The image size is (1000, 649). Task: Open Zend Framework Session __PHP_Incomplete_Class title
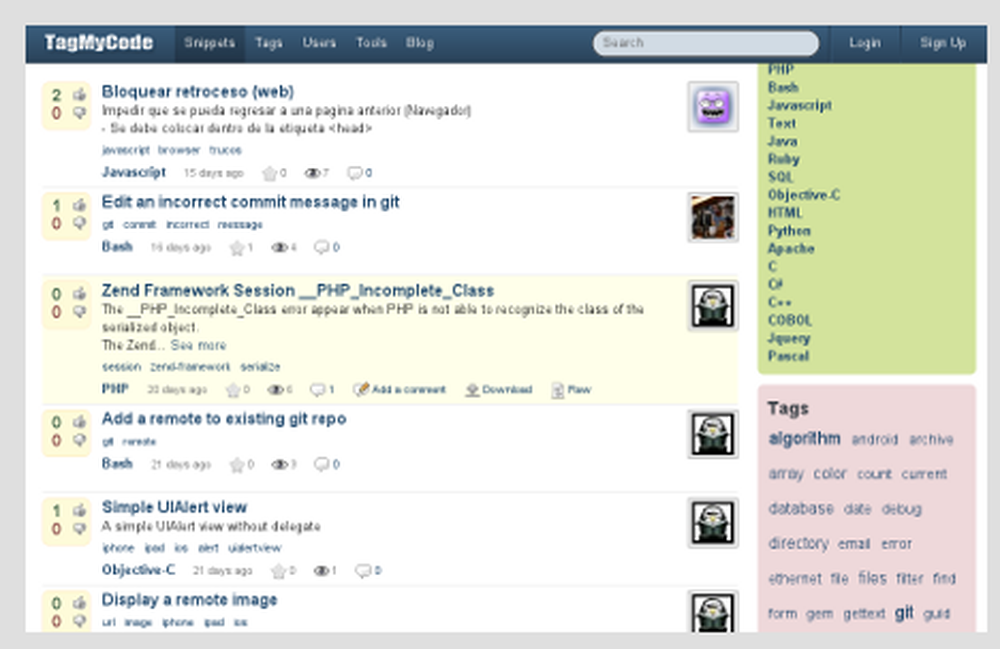click(298, 291)
